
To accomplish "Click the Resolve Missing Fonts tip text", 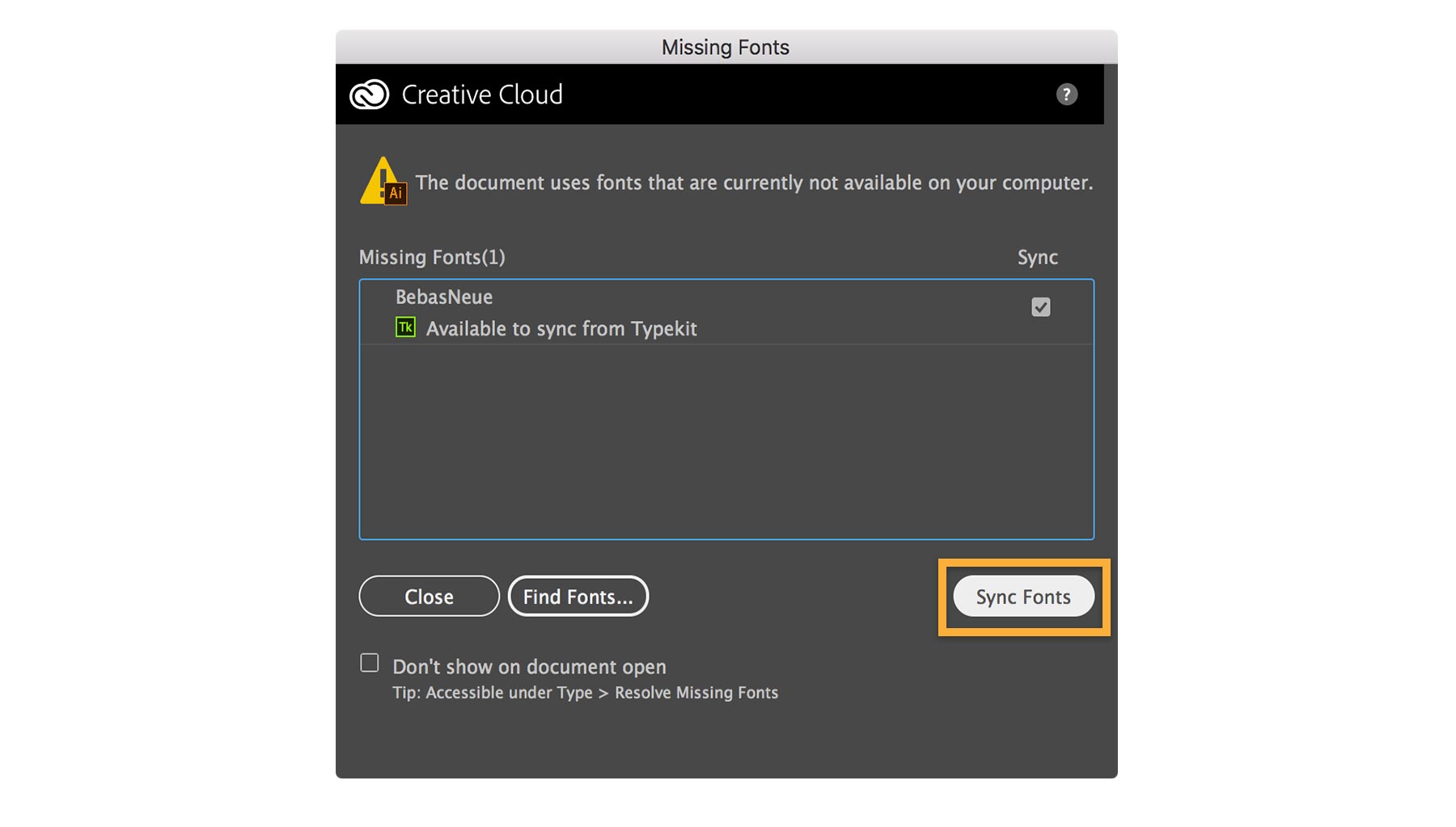I will pos(586,693).
